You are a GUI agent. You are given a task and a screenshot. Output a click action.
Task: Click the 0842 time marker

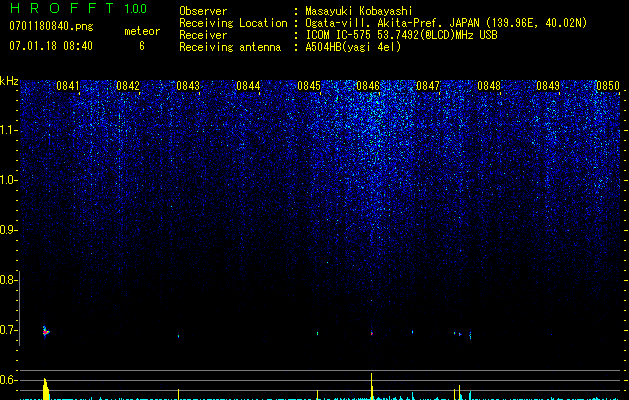tap(128, 86)
